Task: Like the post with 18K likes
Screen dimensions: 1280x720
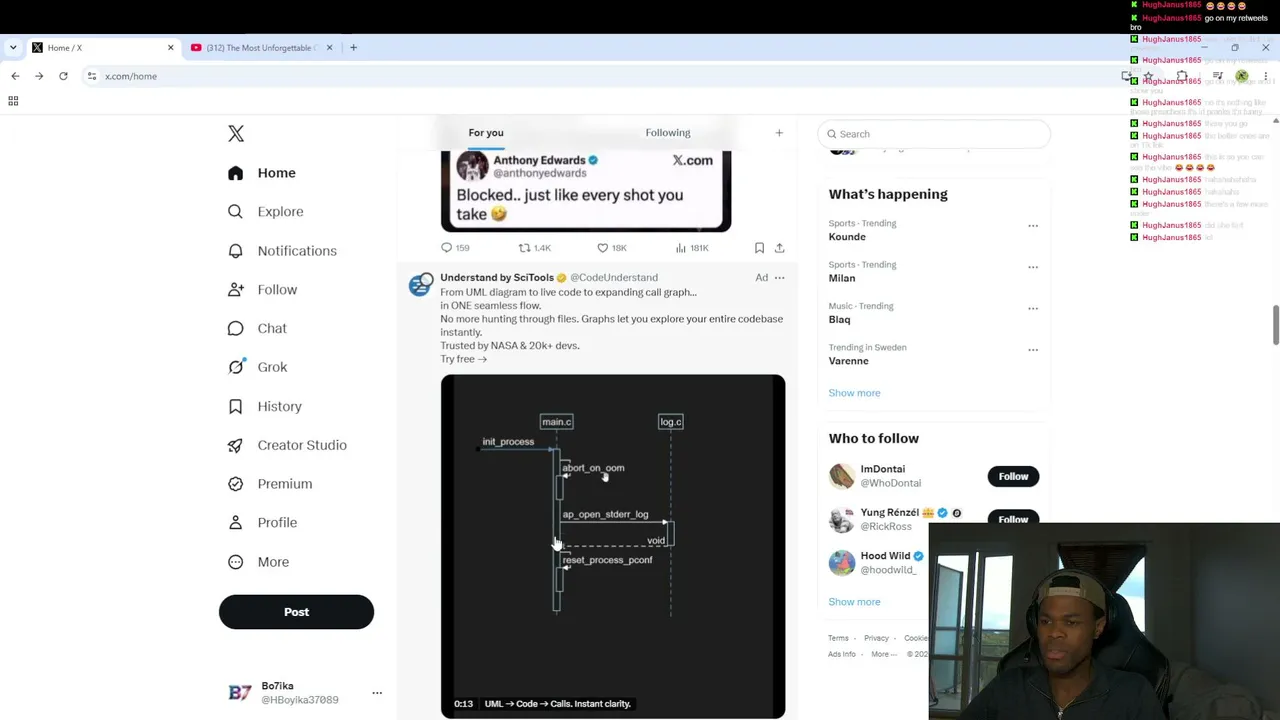Action: coord(612,248)
